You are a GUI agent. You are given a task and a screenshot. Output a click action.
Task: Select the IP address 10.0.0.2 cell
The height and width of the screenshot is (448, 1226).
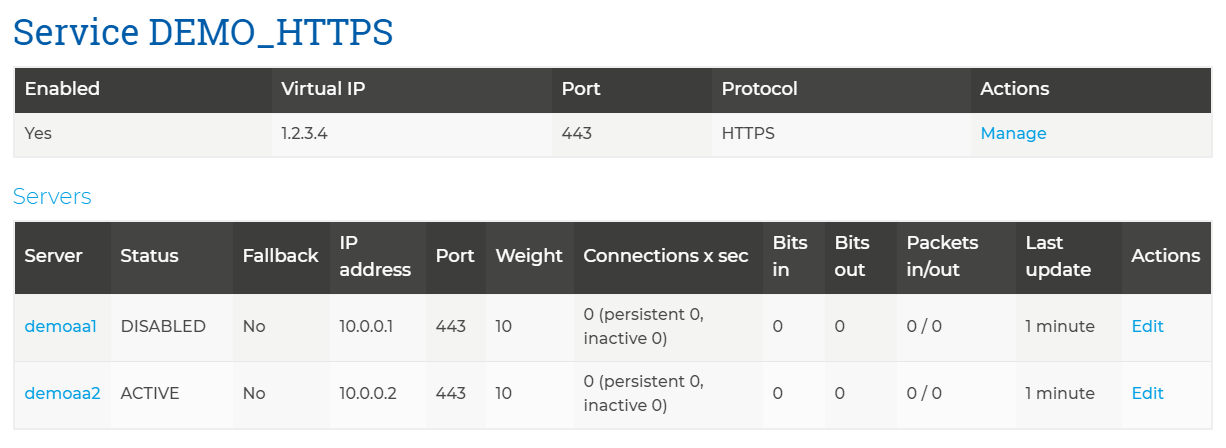368,393
